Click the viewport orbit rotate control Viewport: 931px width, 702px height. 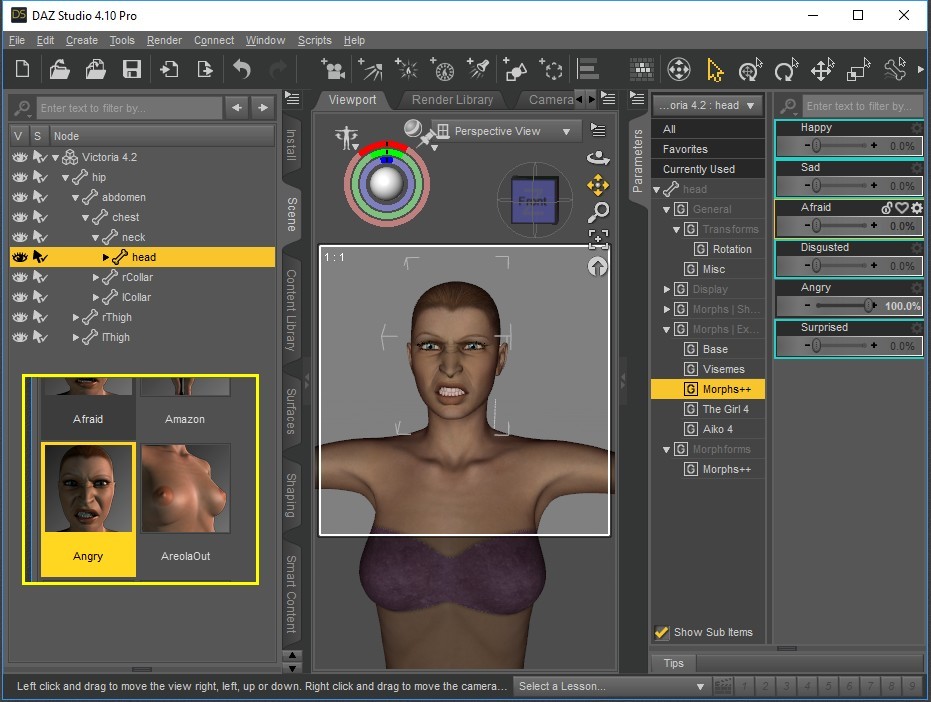[x=598, y=158]
